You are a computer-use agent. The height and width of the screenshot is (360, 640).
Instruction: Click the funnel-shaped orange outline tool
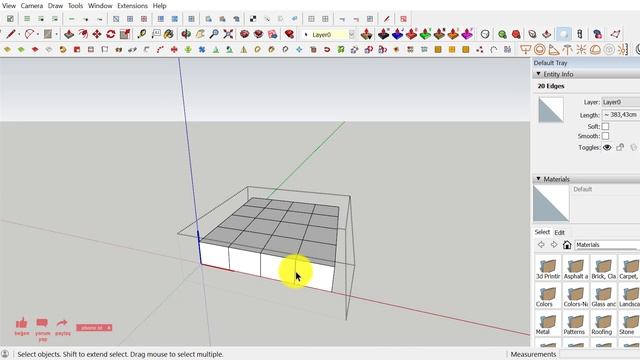[x=526, y=50]
